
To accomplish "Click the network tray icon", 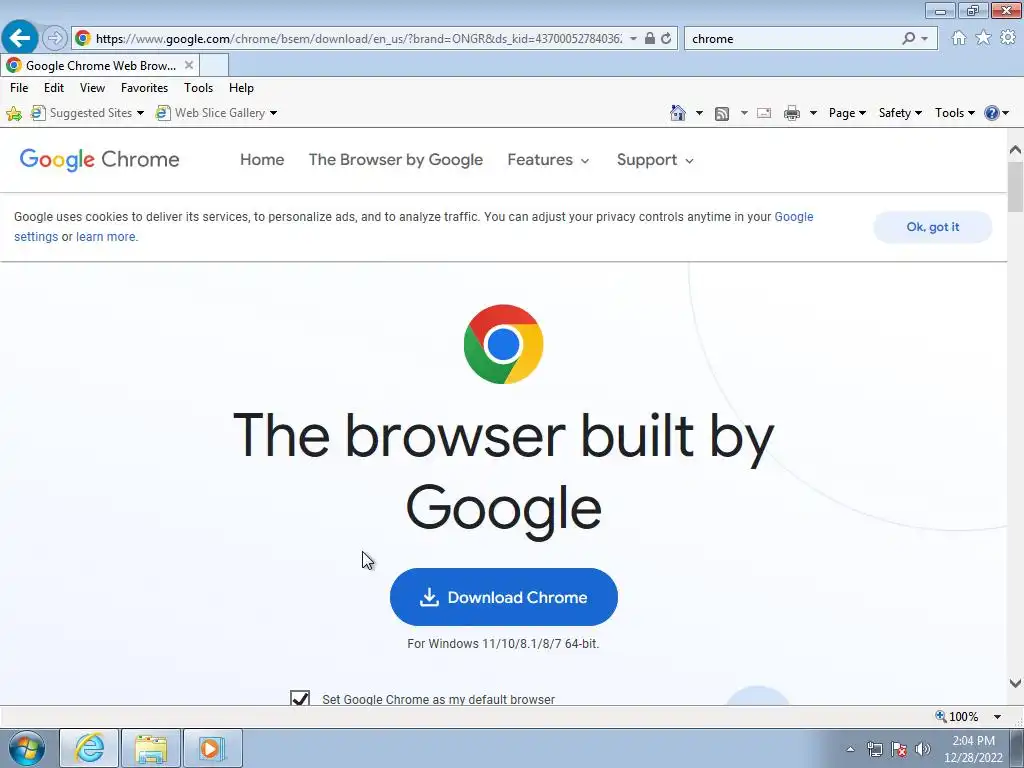I will 874,749.
